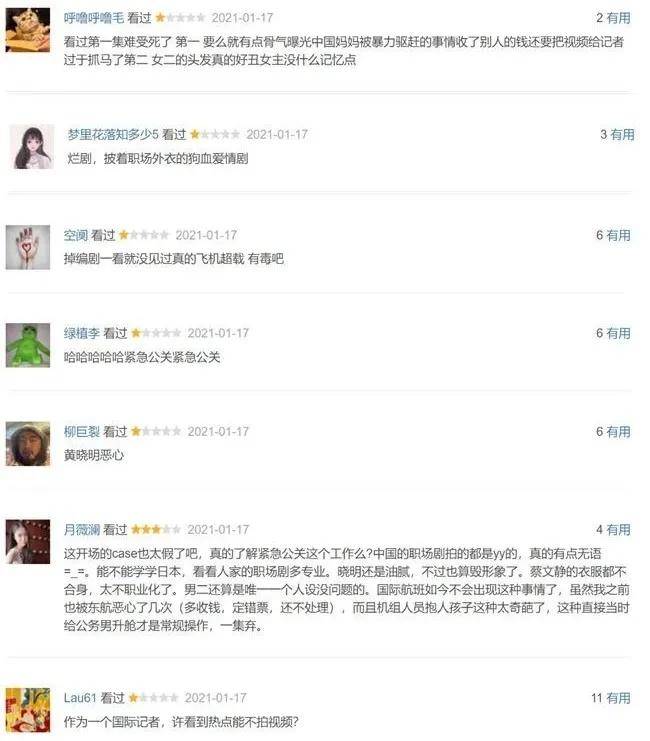Open 月薇澜's profile picture
650x741 pixels.
28,542
